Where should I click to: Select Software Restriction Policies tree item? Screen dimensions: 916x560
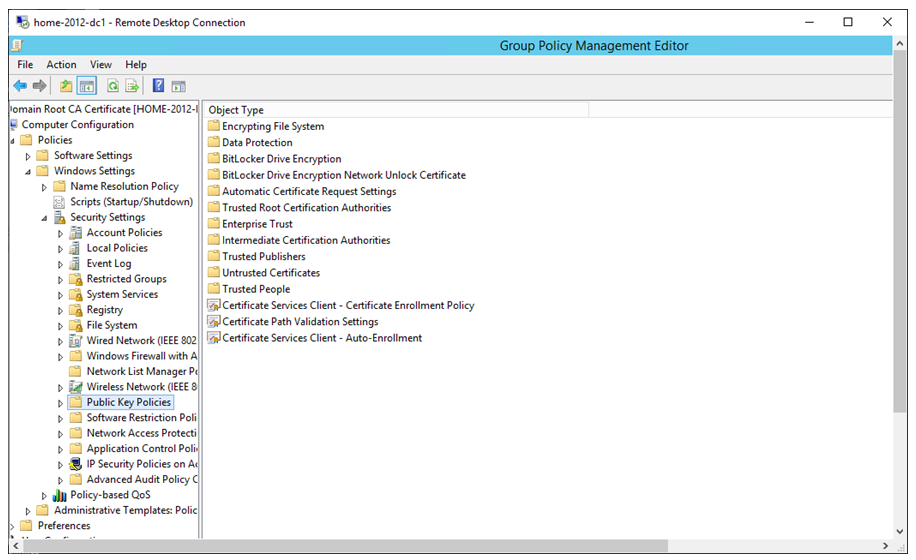point(141,418)
